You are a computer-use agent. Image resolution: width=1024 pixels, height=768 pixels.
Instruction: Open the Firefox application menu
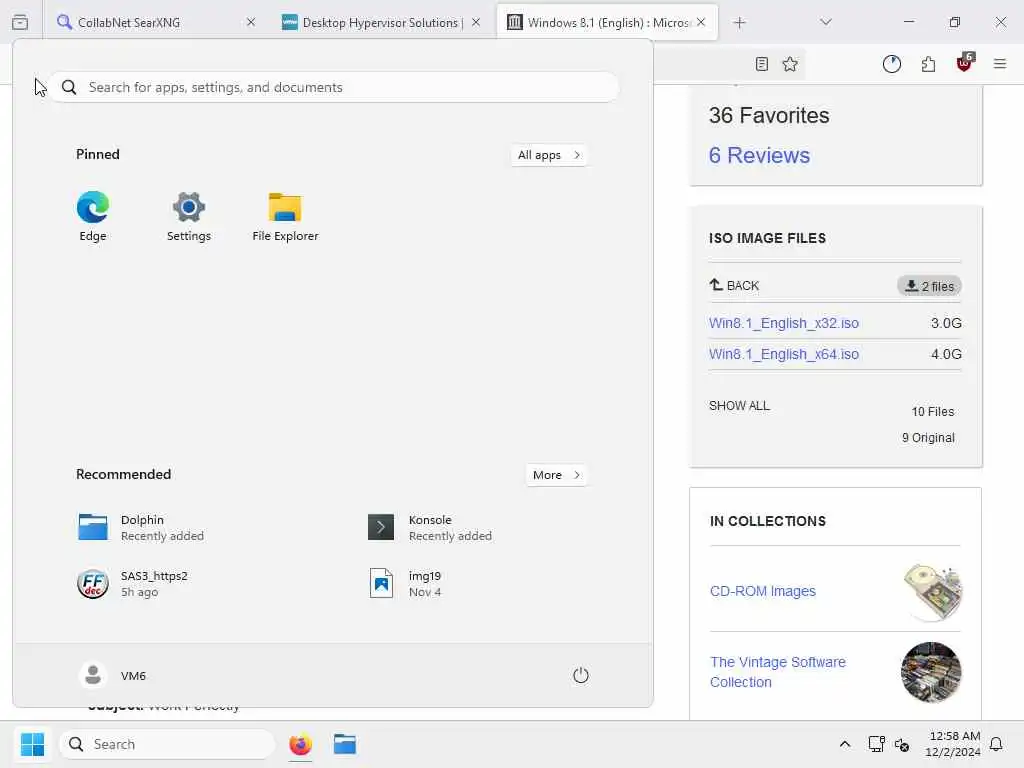(x=1000, y=64)
